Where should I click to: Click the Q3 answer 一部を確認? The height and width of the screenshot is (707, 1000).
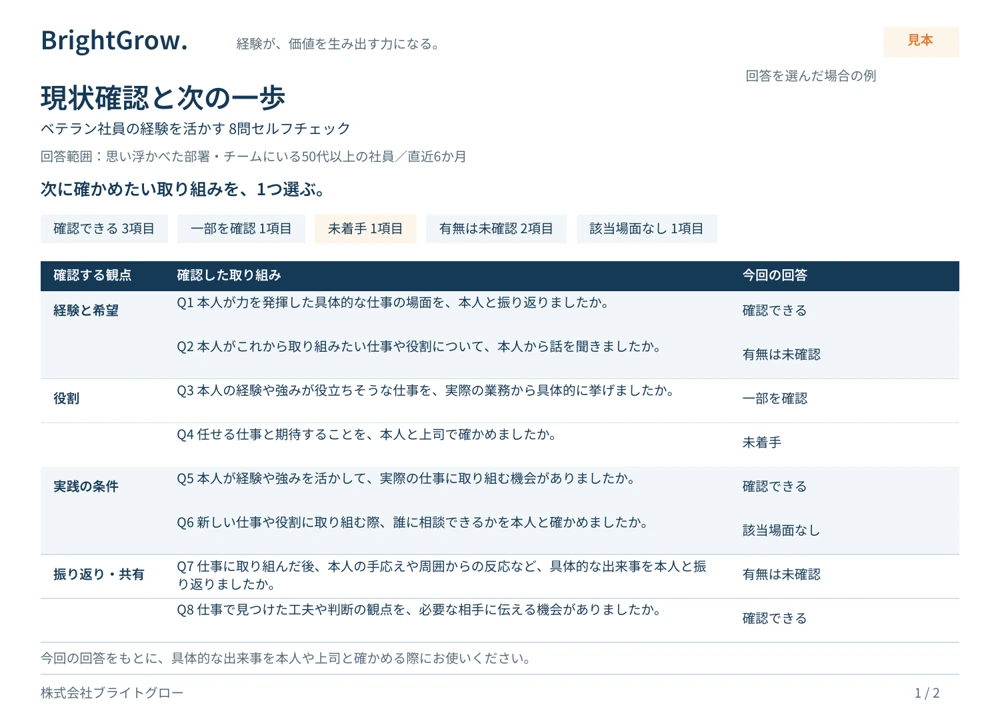pyautogui.click(x=775, y=398)
